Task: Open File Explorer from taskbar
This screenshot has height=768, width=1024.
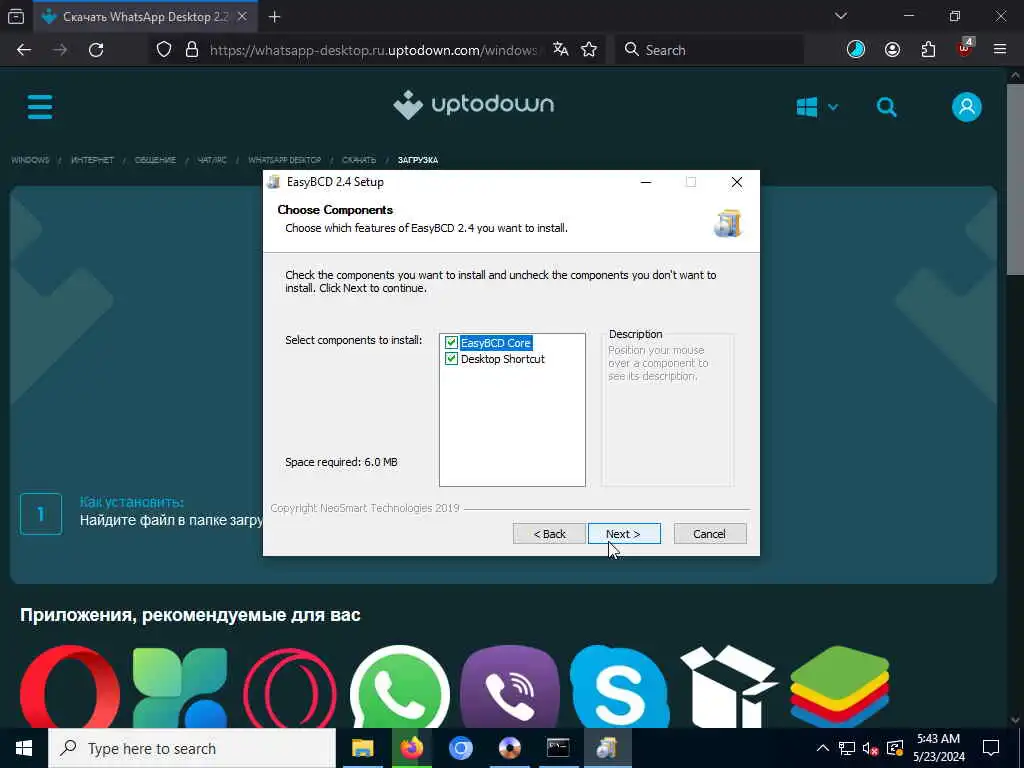Action: (x=362, y=748)
